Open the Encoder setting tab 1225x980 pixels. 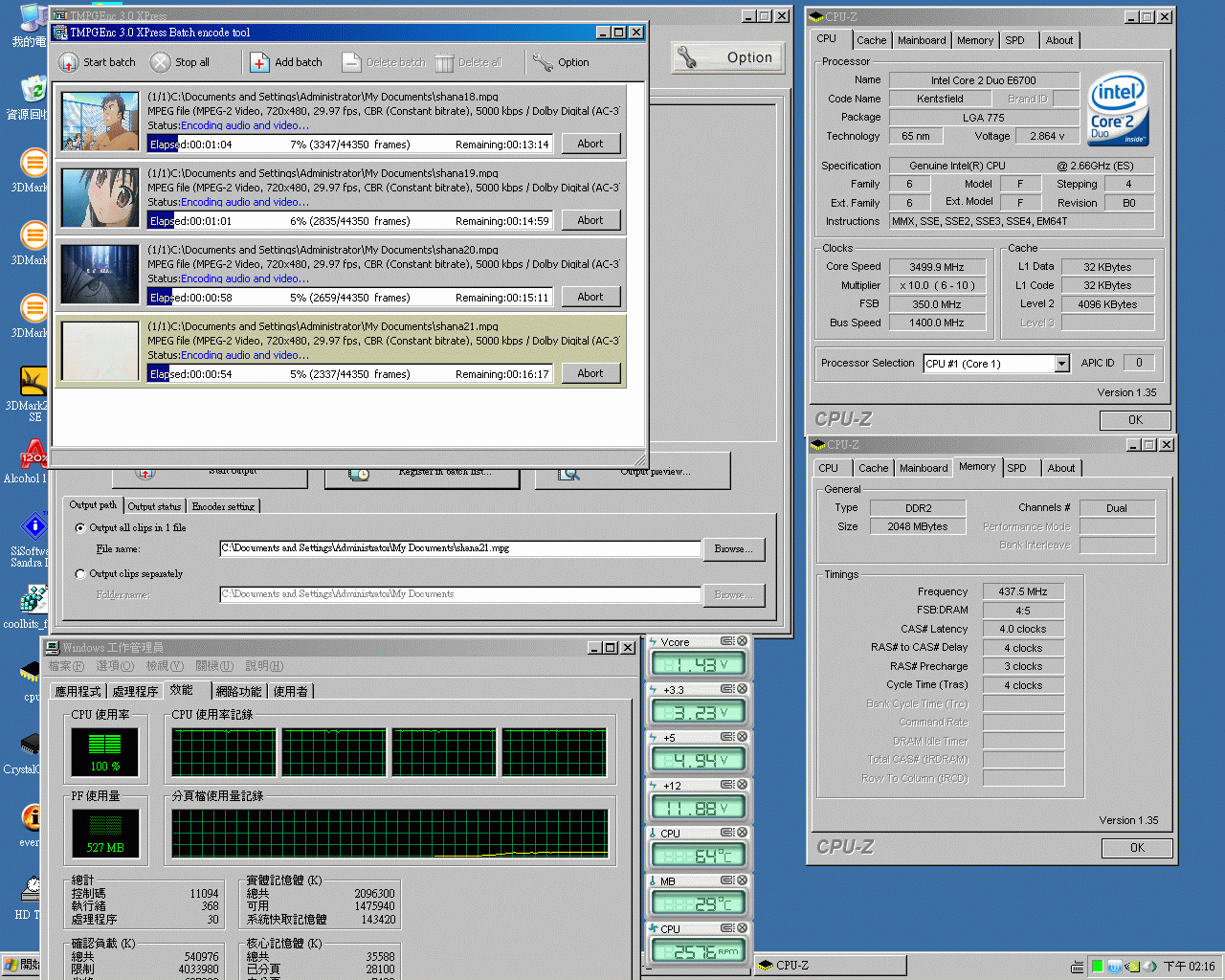[x=223, y=506]
